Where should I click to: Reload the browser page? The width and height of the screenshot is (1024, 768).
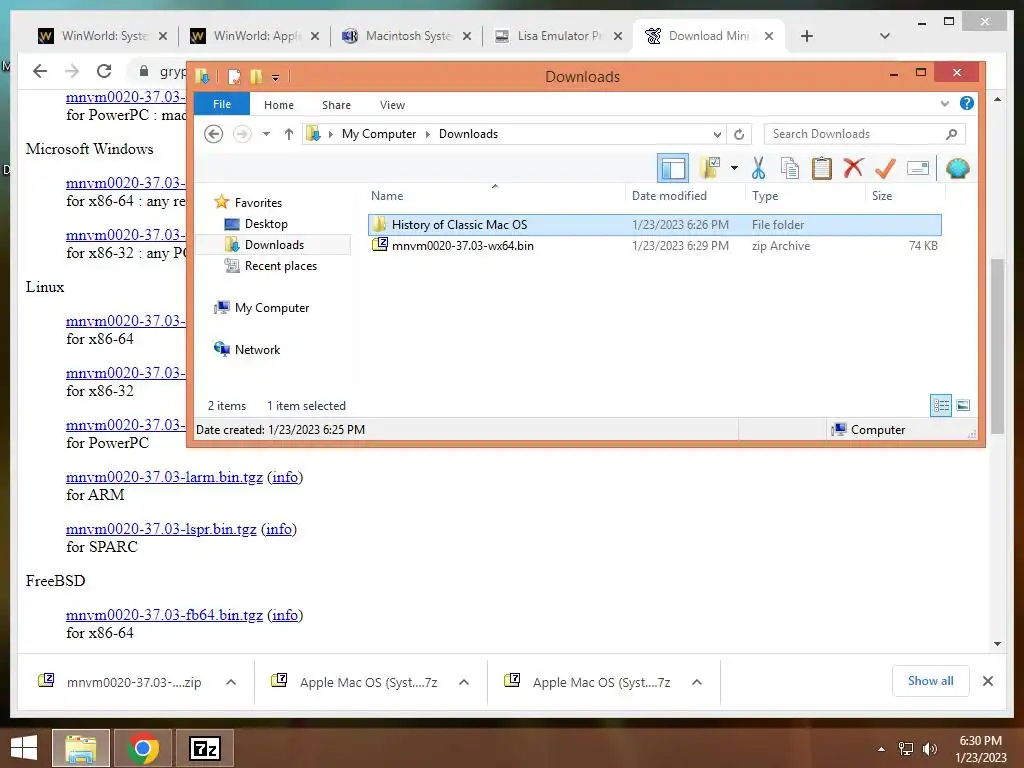pos(104,71)
